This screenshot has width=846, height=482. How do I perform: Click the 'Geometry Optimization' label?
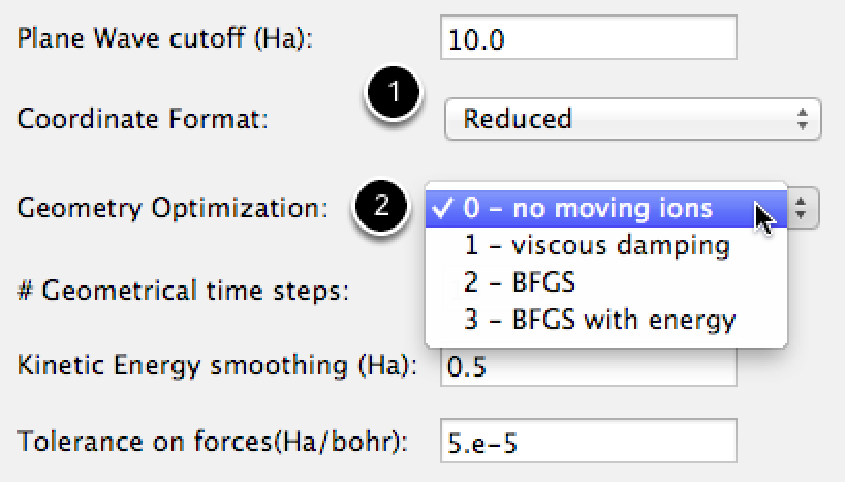click(172, 208)
